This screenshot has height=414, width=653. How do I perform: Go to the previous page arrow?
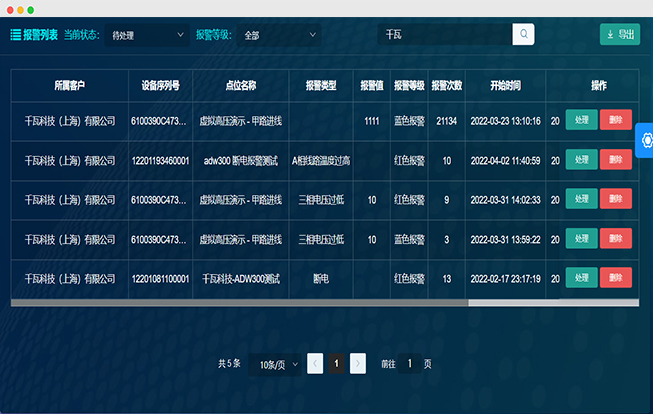coord(315,364)
